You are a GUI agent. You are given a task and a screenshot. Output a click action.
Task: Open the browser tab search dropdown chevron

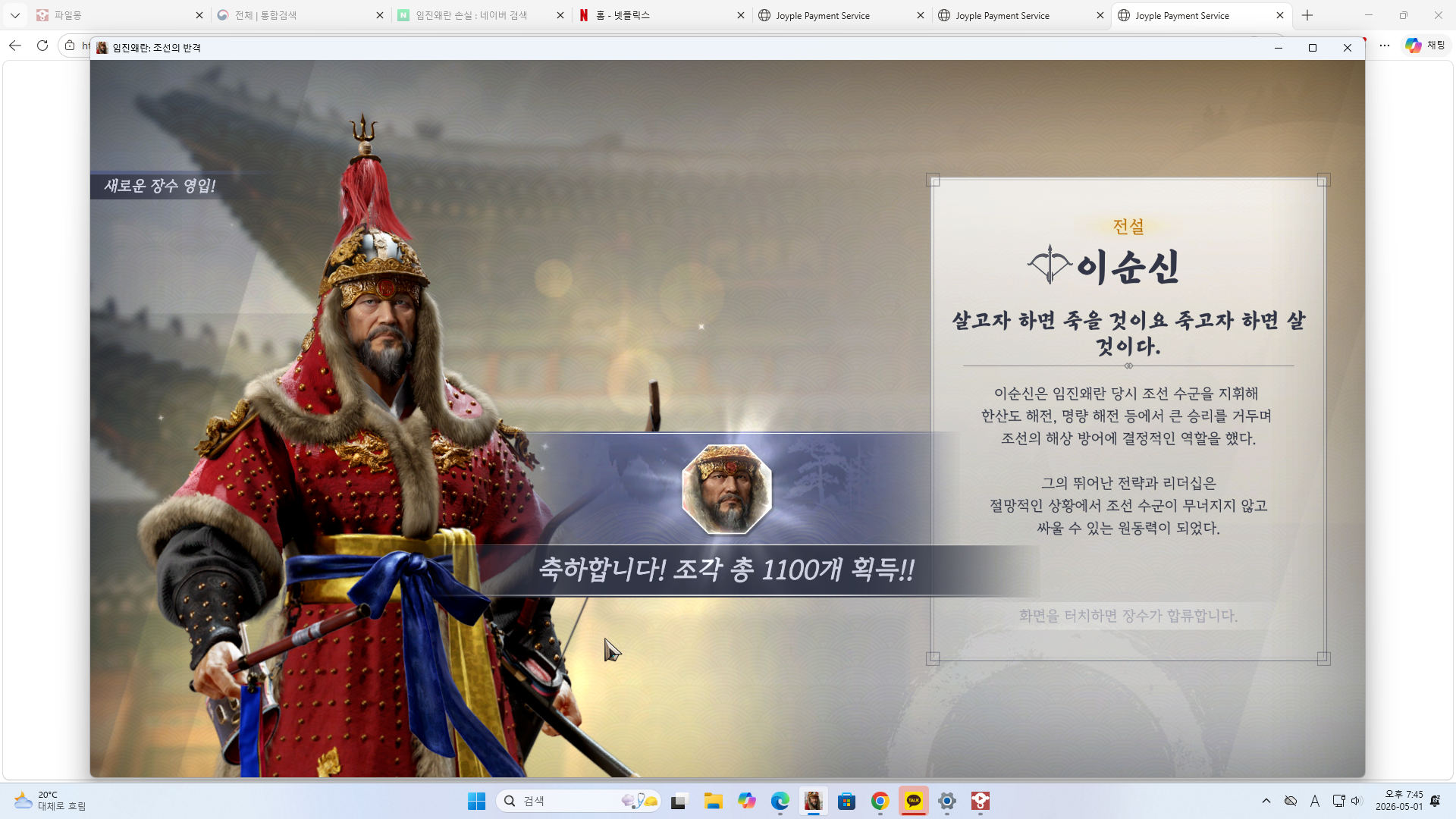click(15, 15)
